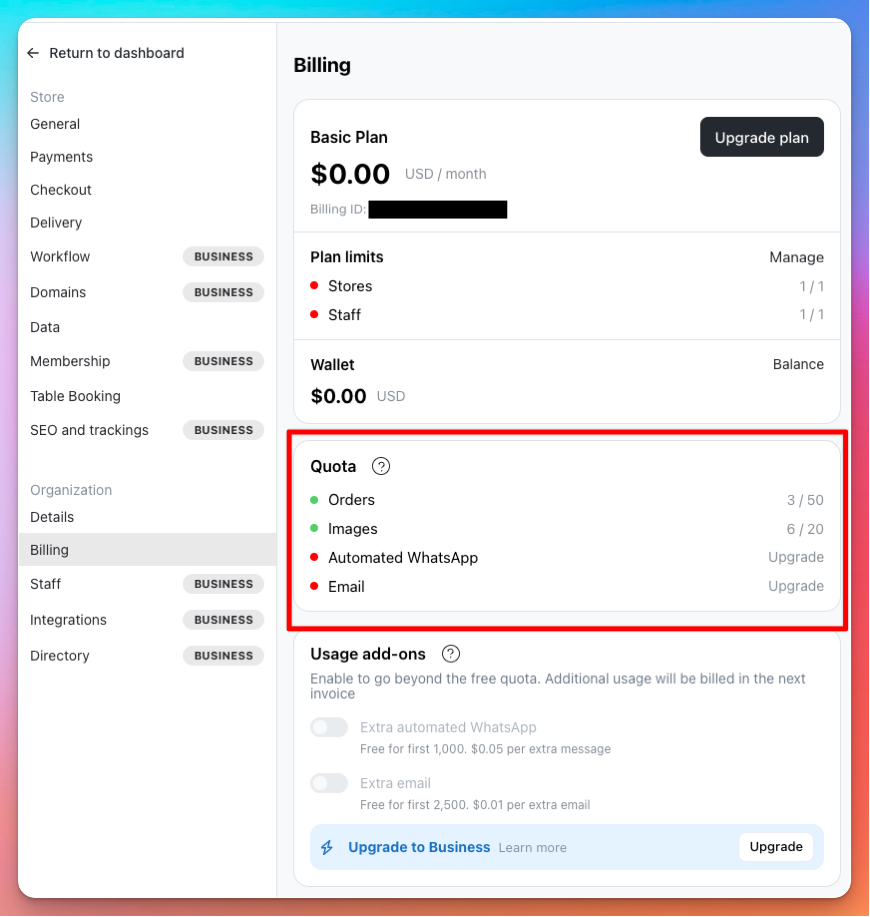Click the white Upgrade button in banner

coord(776,847)
